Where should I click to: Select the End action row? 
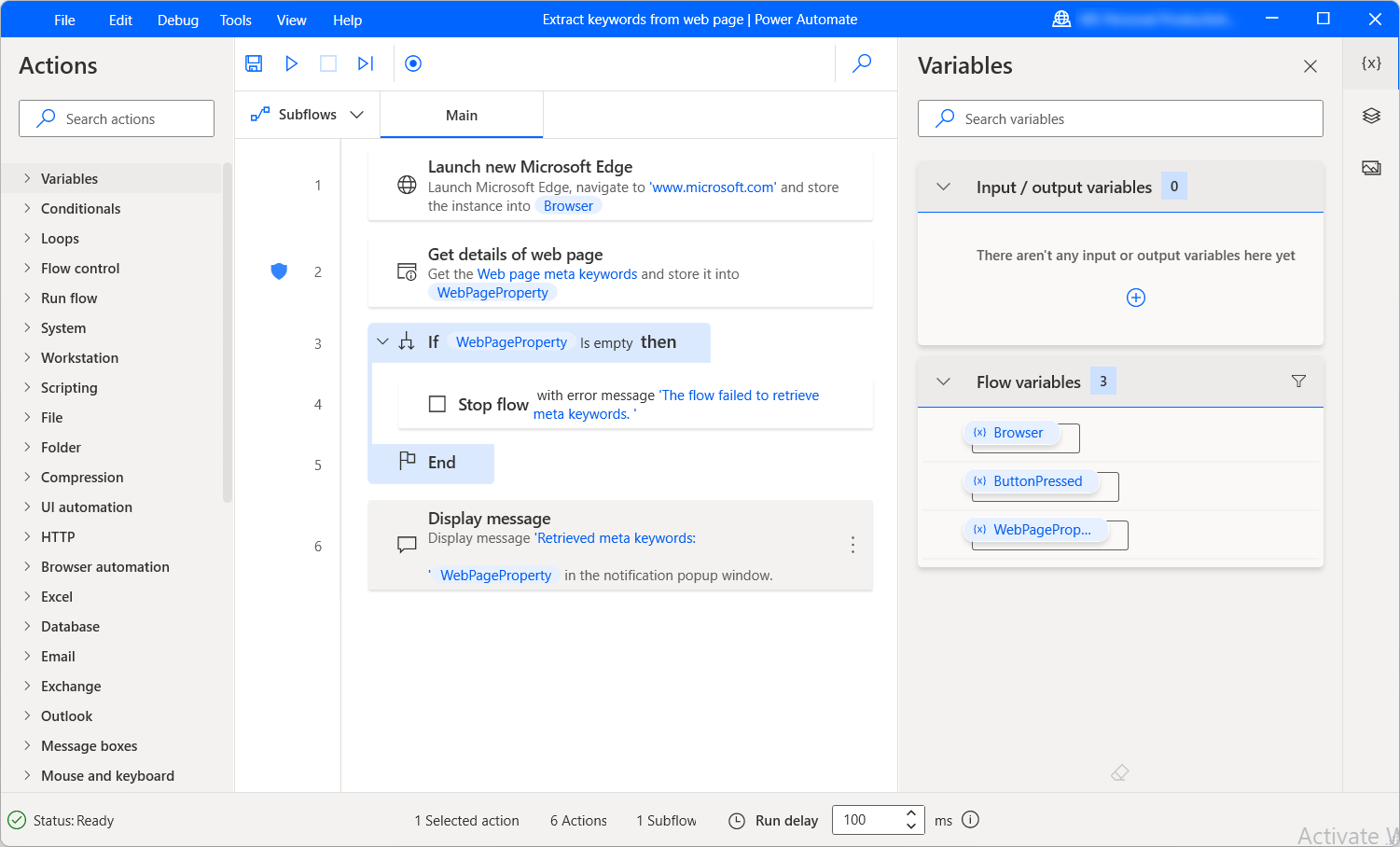tap(431, 464)
